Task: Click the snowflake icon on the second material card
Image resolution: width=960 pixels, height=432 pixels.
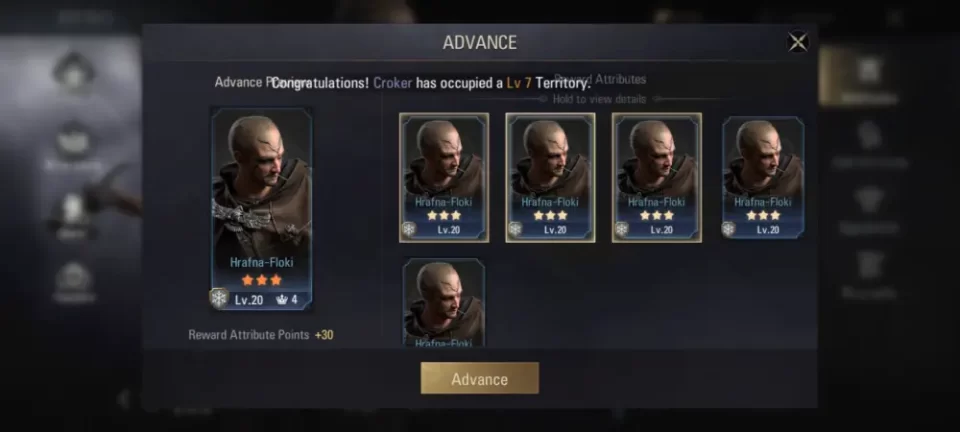Action: coord(516,229)
